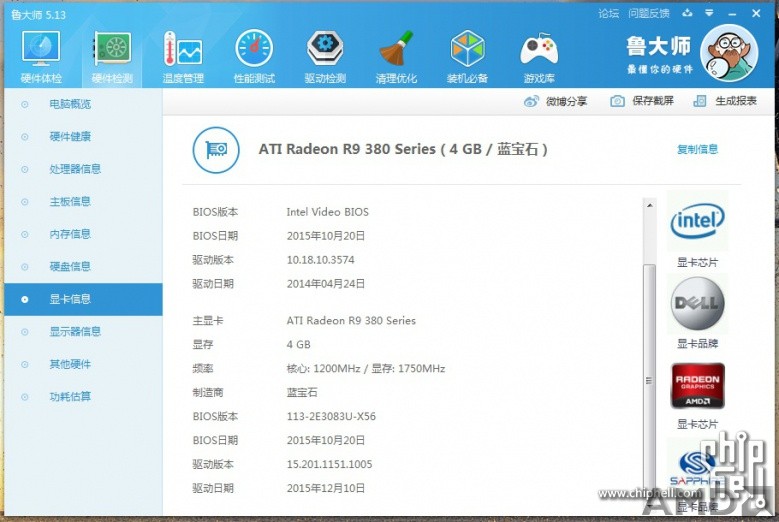This screenshot has width=779, height=522.
Task: Open the title bar dropdown menu arrow
Action: point(709,13)
